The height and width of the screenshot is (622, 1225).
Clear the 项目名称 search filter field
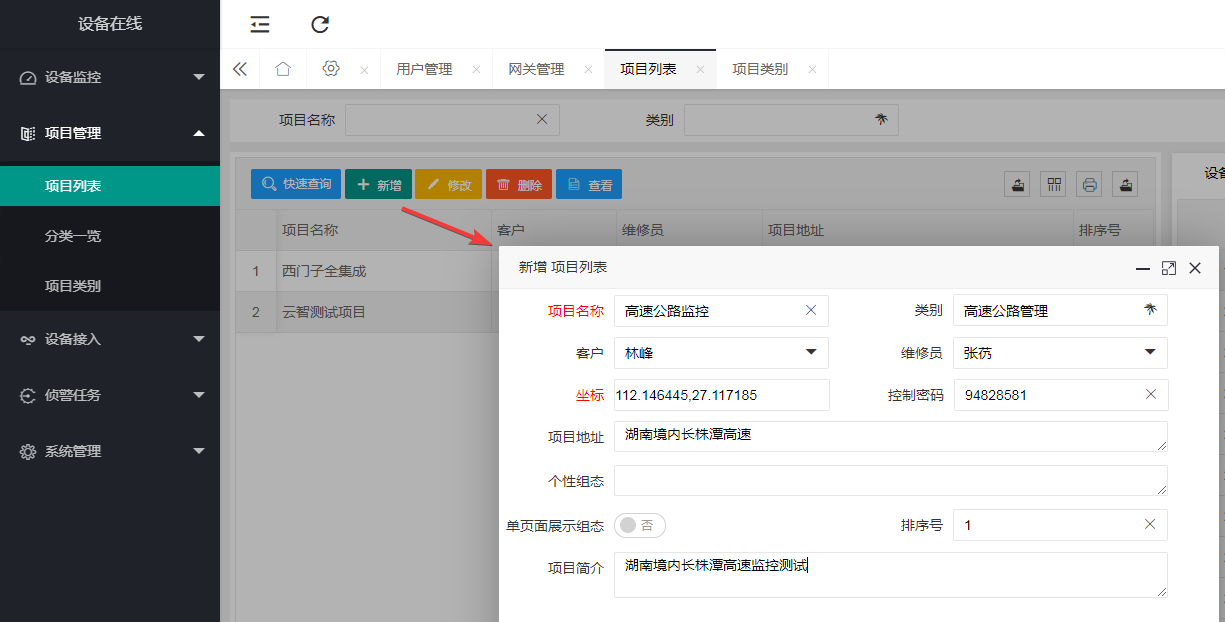pos(542,119)
